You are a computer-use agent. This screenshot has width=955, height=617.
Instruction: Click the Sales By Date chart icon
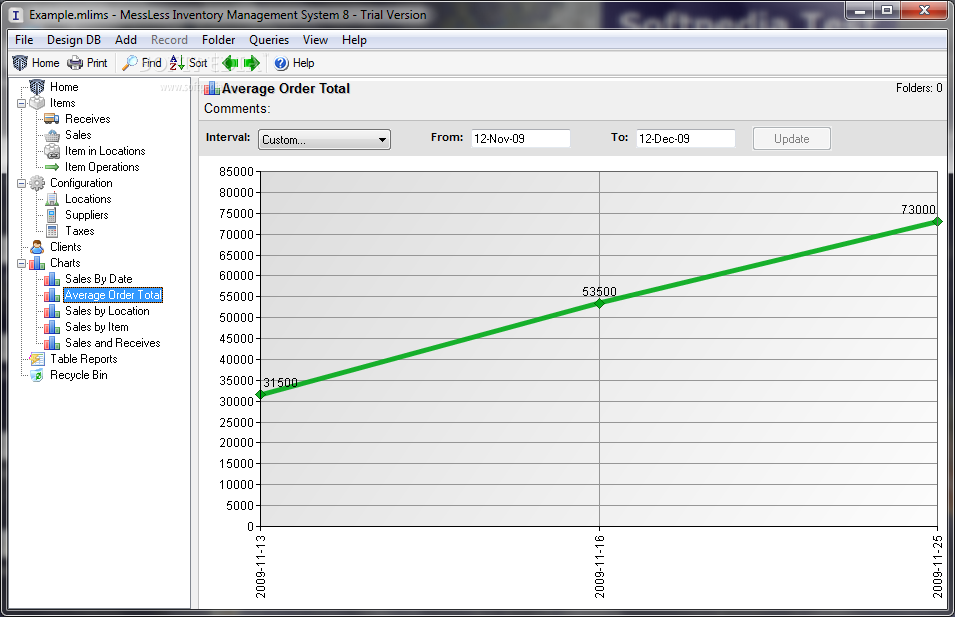click(x=52, y=279)
